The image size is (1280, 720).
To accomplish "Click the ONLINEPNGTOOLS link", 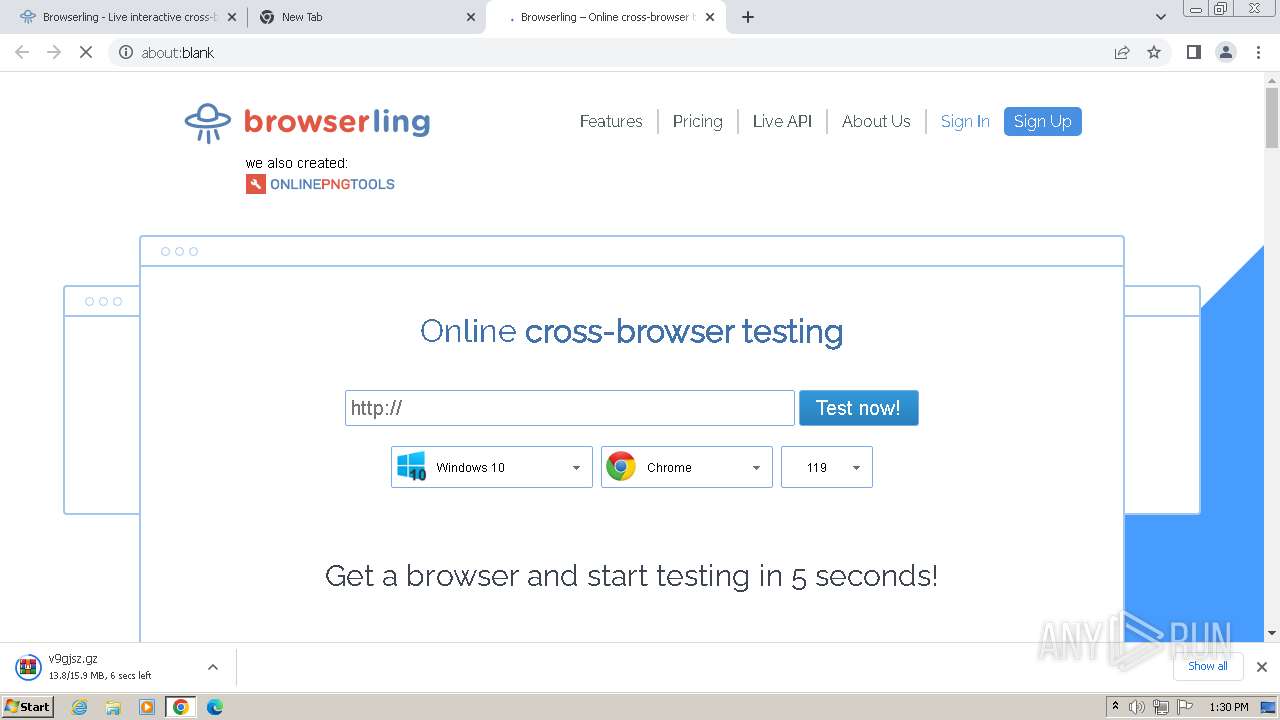I will pos(332,184).
